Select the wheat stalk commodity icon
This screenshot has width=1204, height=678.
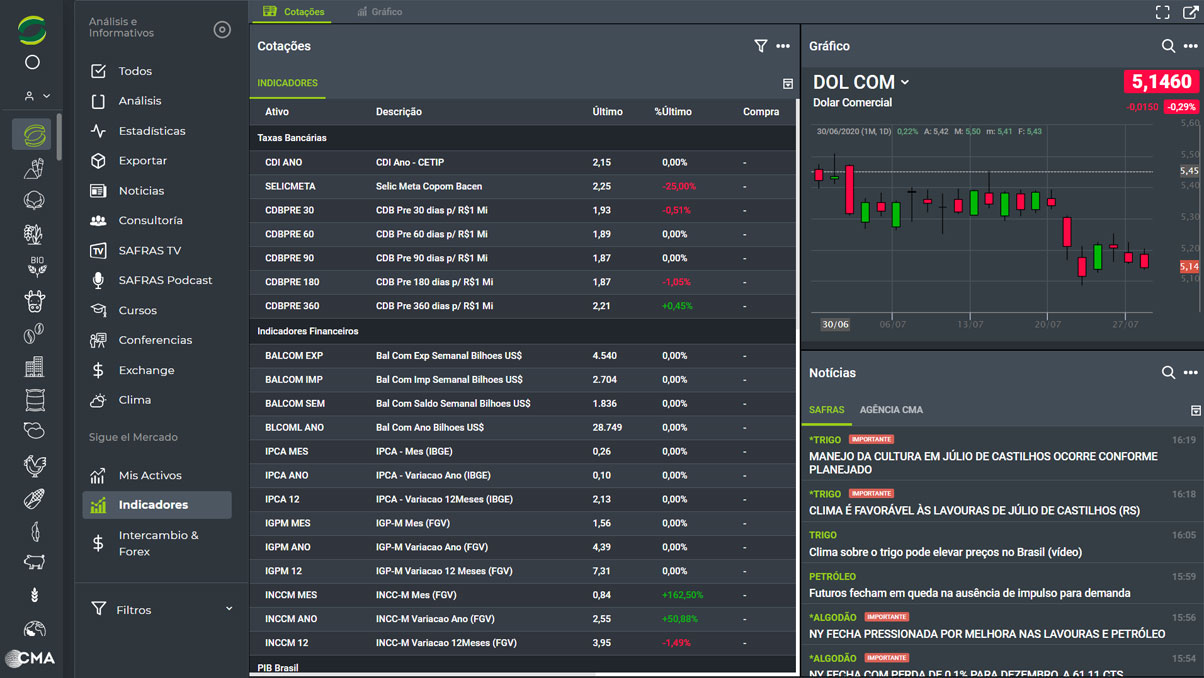34,596
